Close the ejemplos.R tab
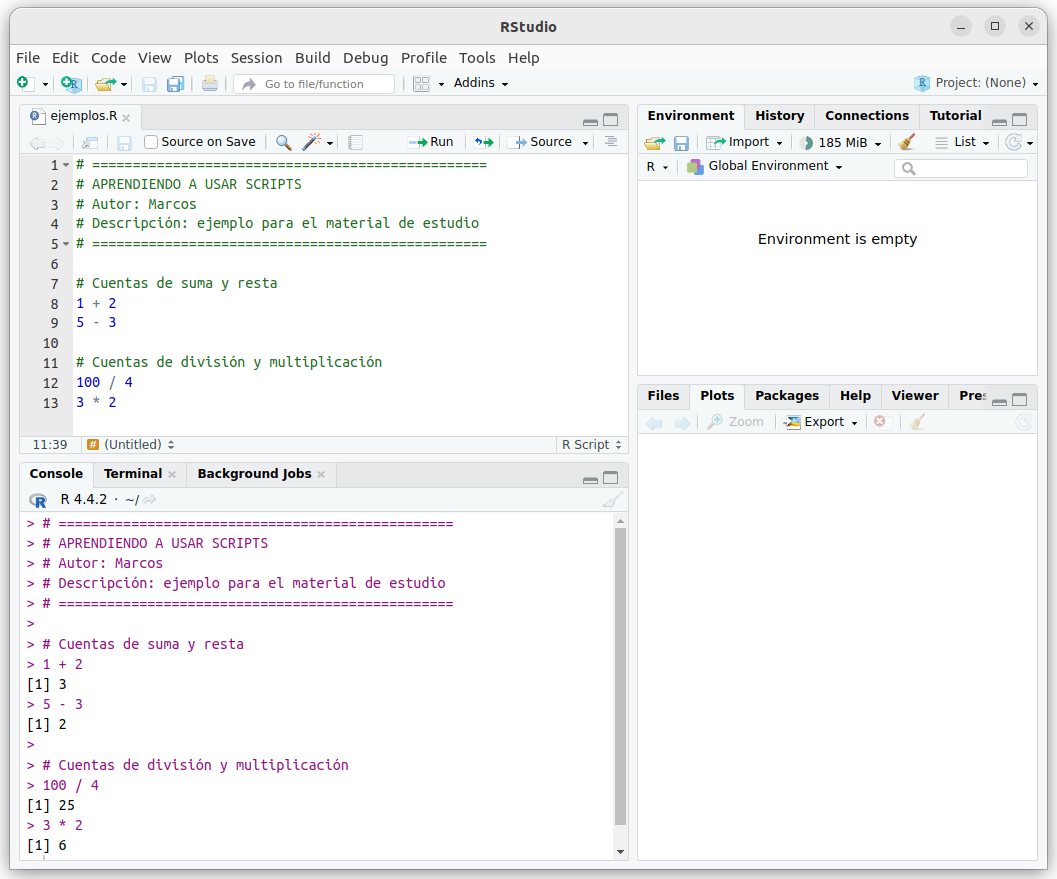Viewport: 1057px width, 879px height. point(126,118)
